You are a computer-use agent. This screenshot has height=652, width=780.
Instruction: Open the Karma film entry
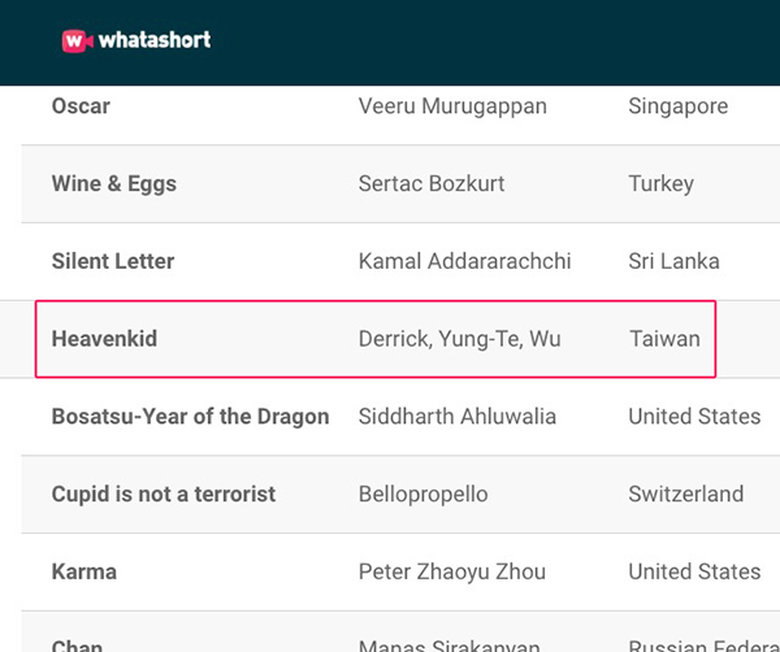[84, 572]
